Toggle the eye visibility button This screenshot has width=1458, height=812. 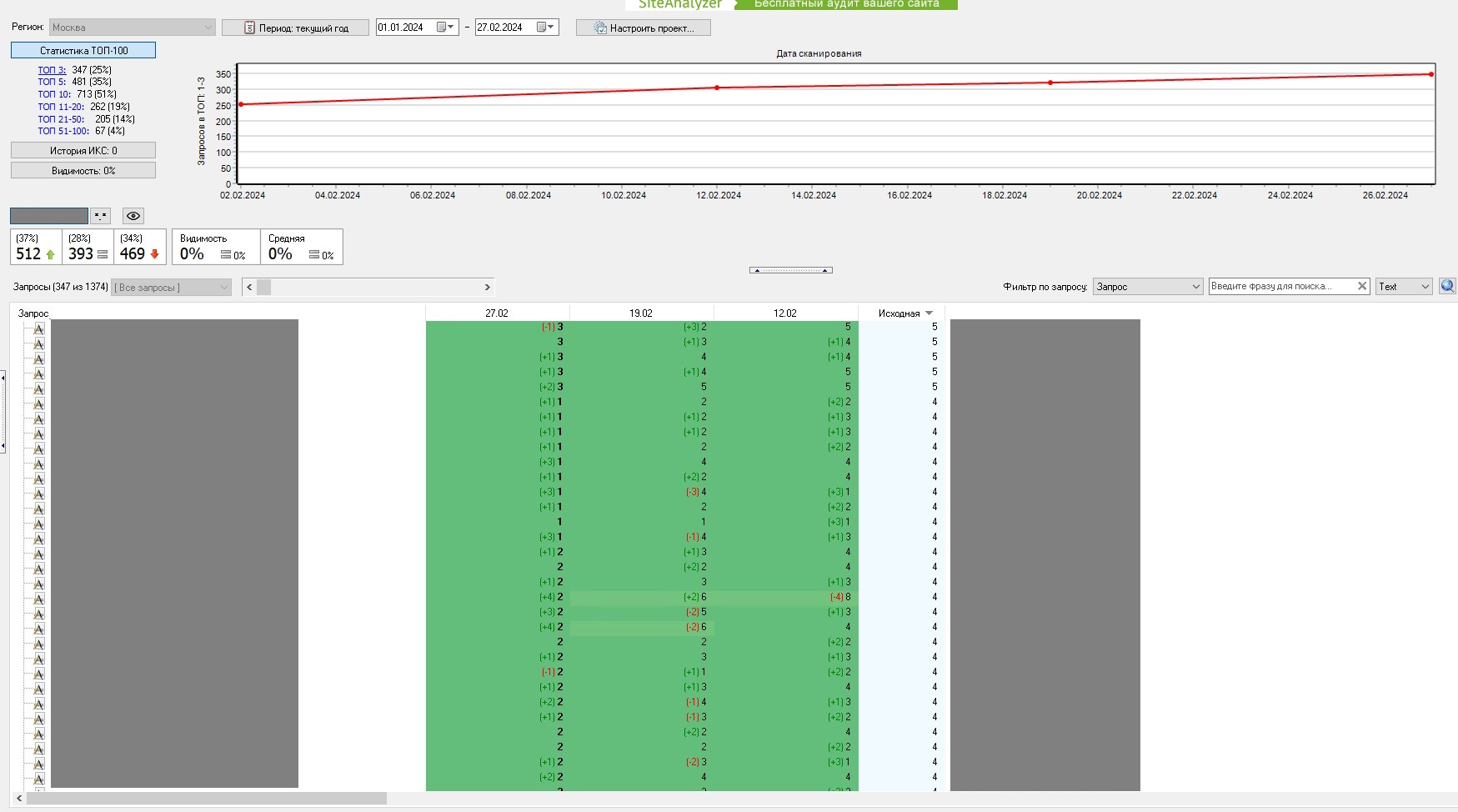[133, 216]
